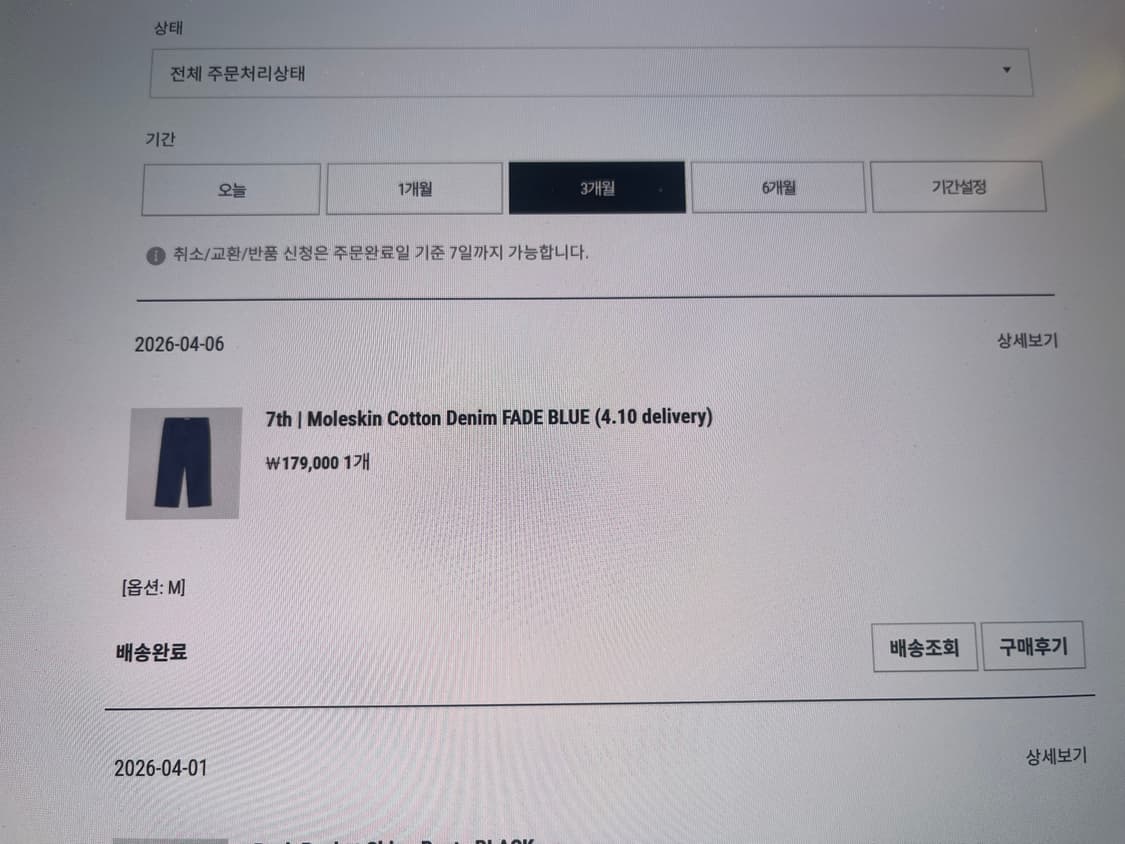Select the 6개월 period filter
The height and width of the screenshot is (844, 1125).
tap(778, 187)
